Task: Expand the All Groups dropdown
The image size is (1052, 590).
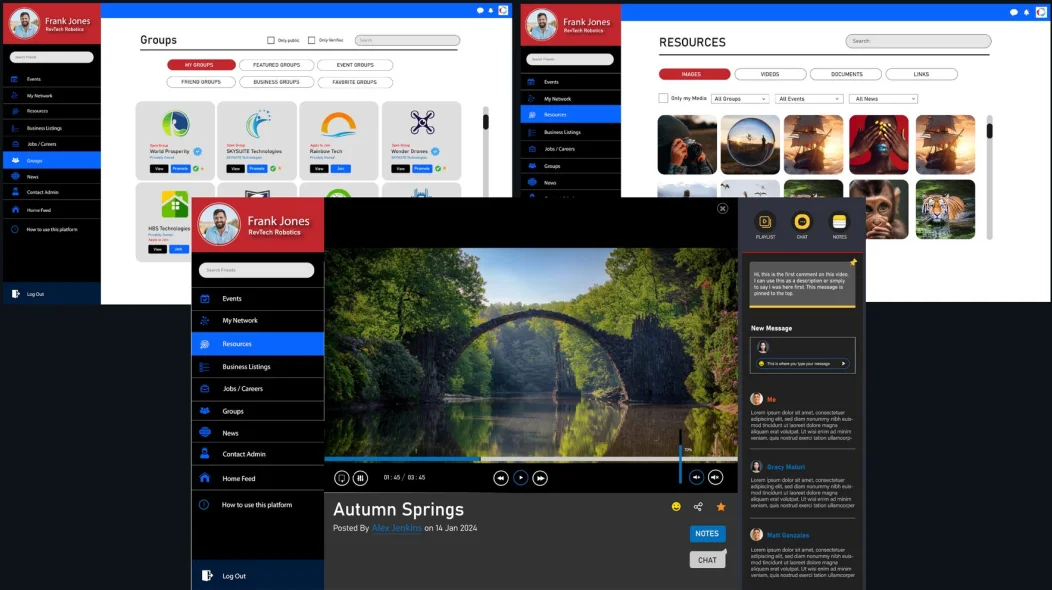Action: pos(740,99)
